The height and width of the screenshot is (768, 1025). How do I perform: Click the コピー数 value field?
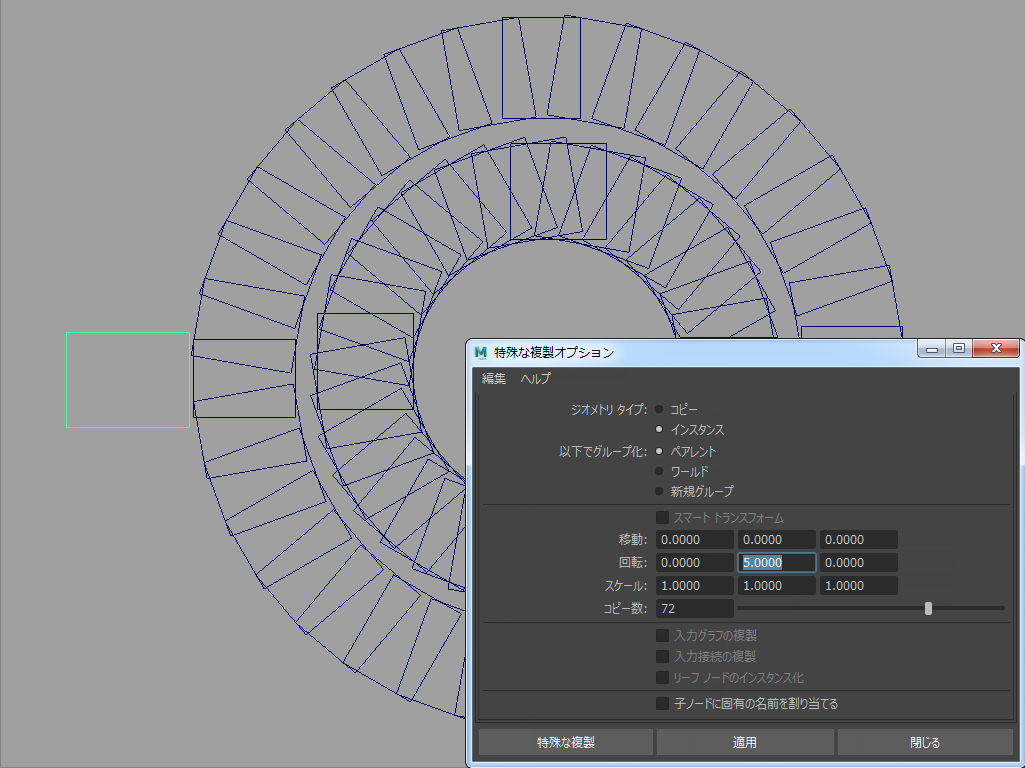(x=694, y=609)
